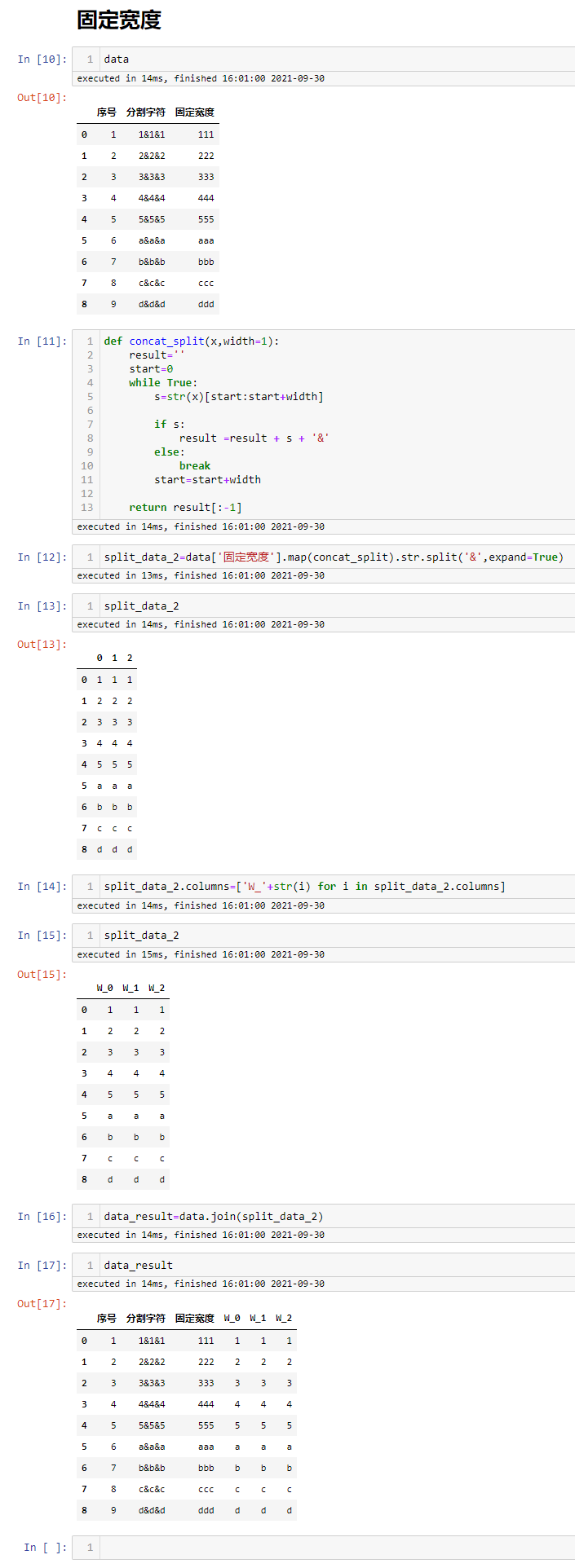The height and width of the screenshot is (1568, 575).
Task: Click the 固定宽度 heading at the top
Action: [119, 20]
